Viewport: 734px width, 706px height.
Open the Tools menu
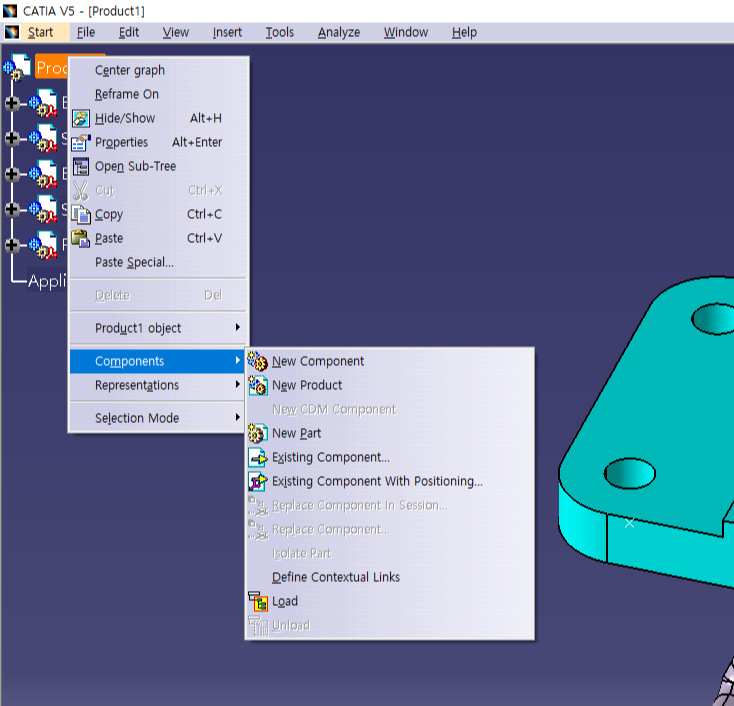279,32
